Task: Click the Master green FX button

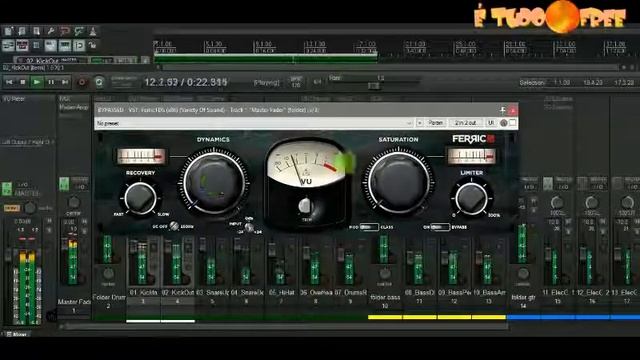Action: 7,189
